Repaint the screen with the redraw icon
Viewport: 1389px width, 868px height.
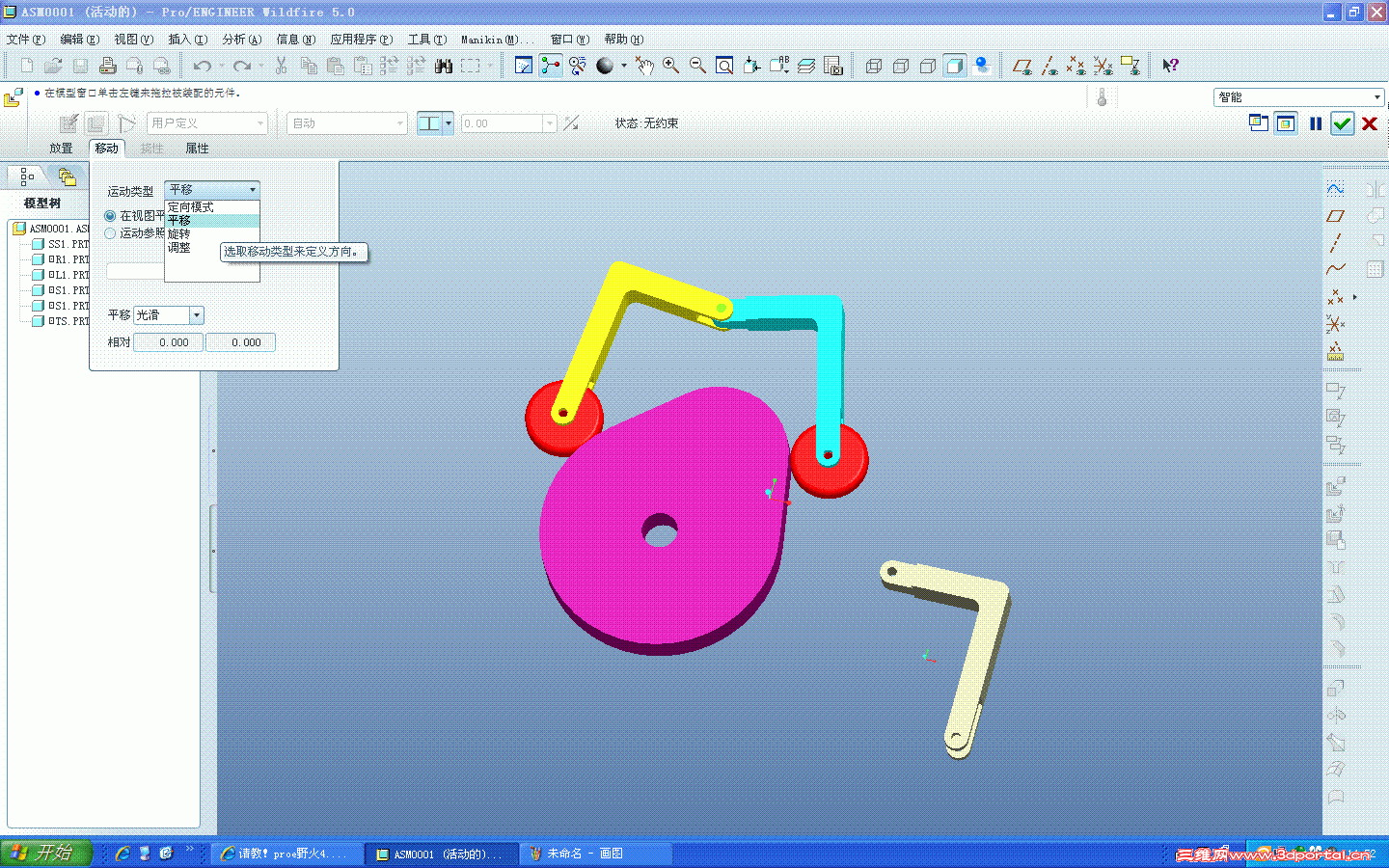(524, 66)
